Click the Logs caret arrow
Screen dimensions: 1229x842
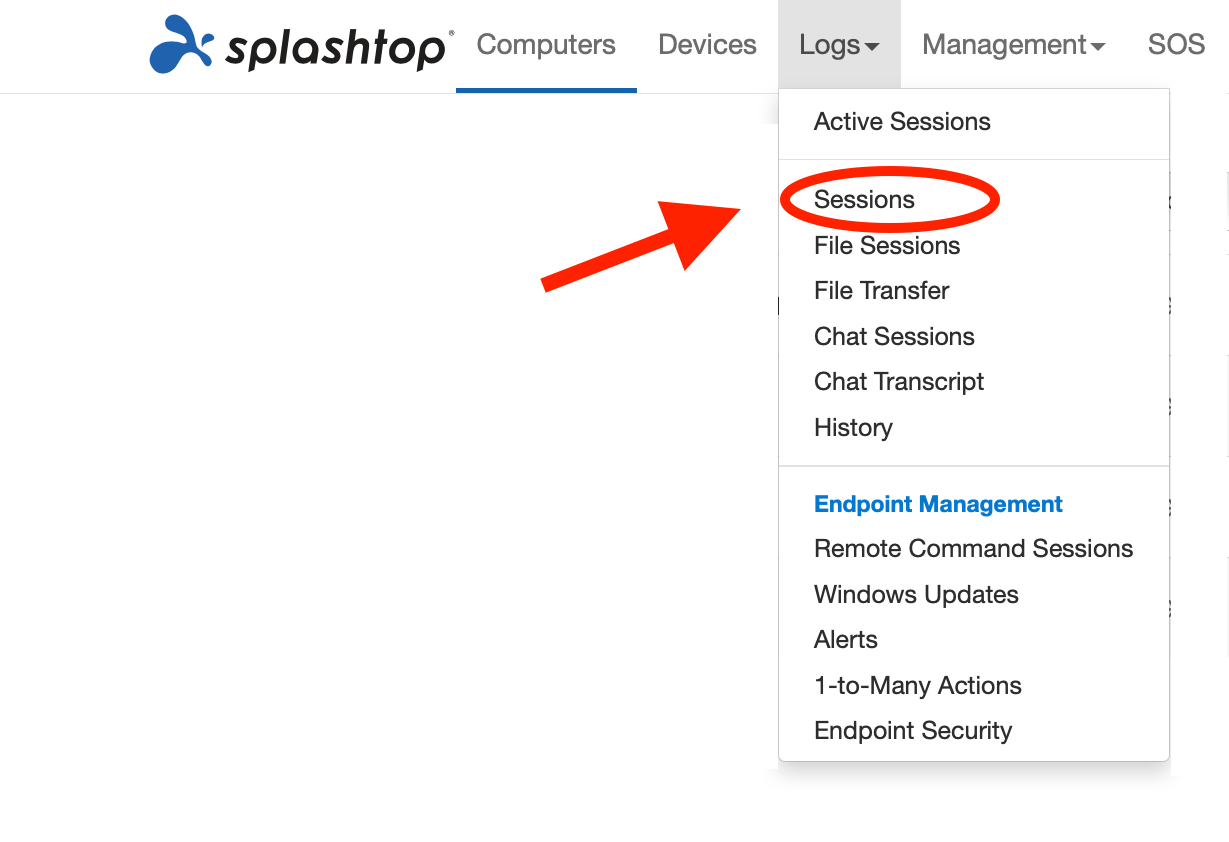(872, 47)
